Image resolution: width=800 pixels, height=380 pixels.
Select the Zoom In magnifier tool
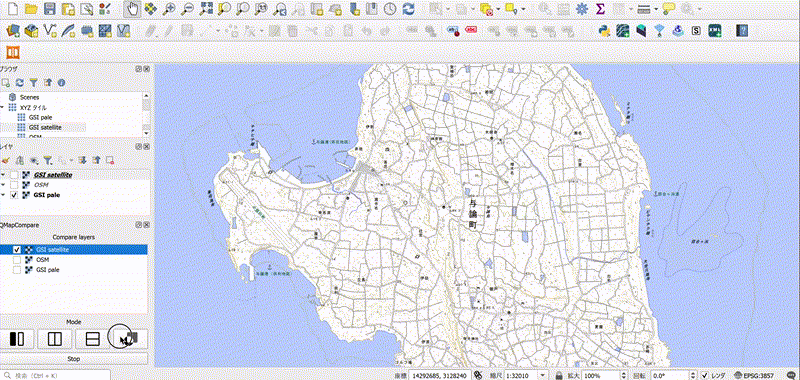tap(169, 9)
